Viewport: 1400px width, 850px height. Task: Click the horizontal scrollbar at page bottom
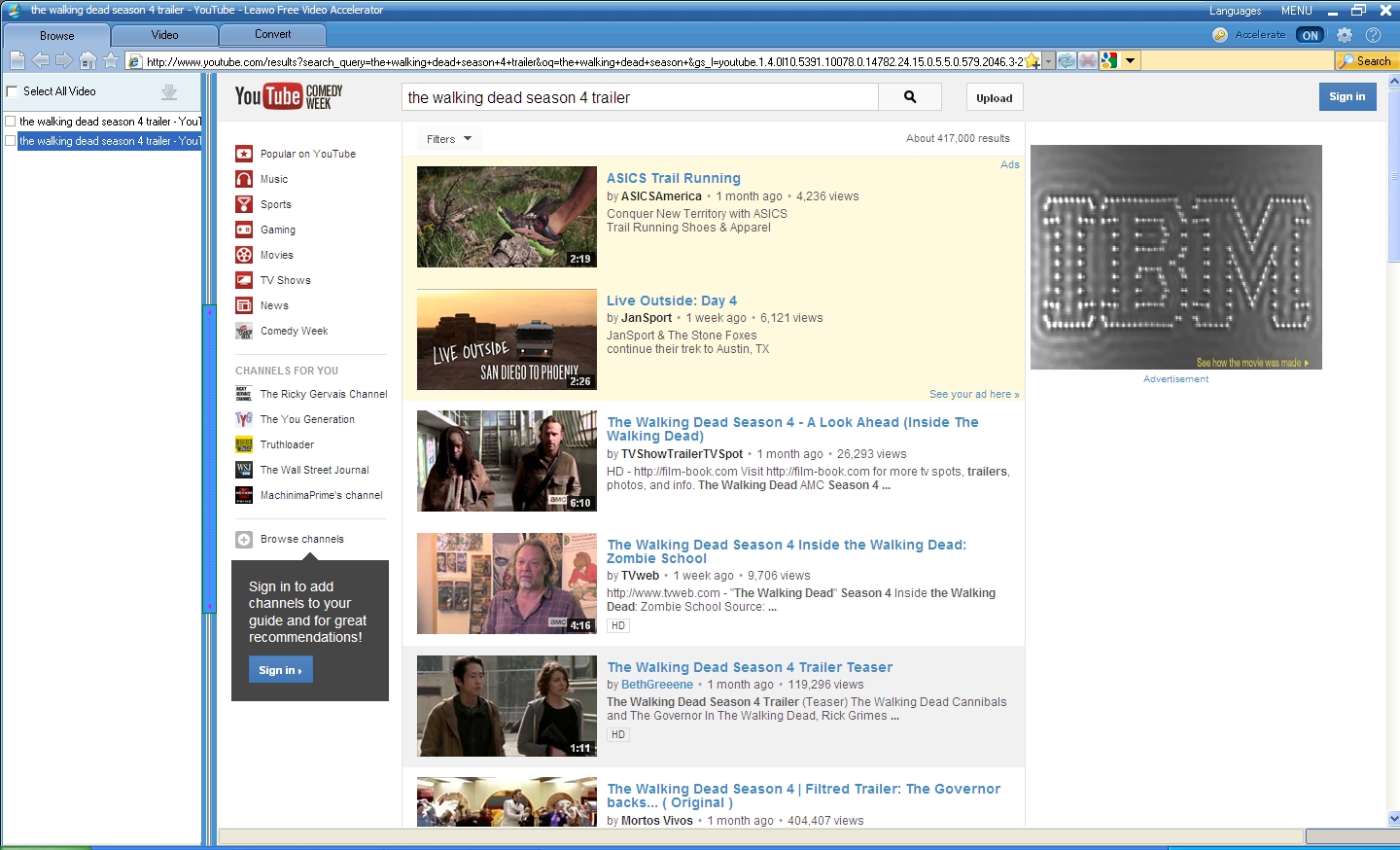click(760, 836)
